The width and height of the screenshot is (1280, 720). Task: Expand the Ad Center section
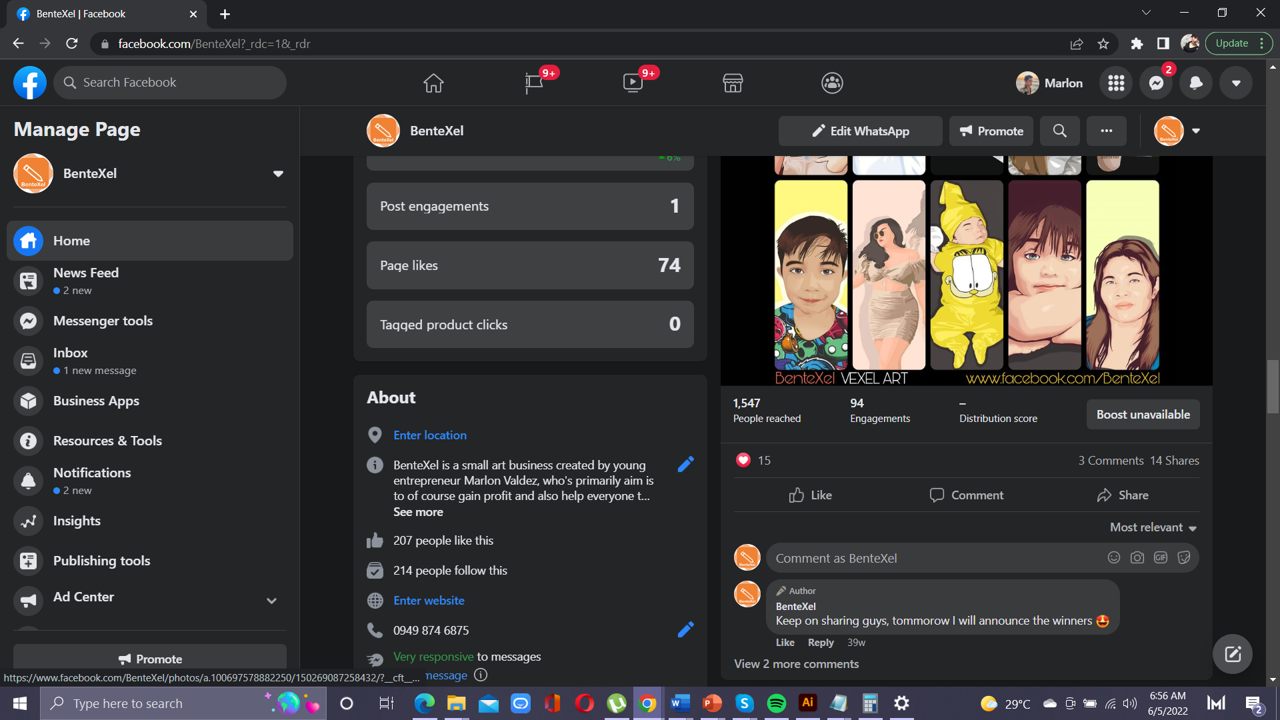click(x=271, y=600)
